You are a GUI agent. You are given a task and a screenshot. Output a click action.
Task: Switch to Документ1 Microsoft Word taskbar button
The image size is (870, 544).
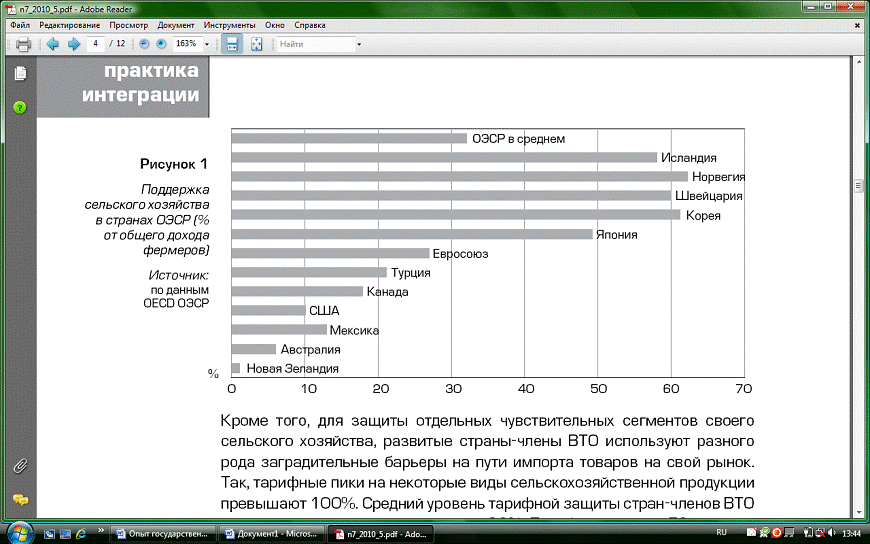273,533
